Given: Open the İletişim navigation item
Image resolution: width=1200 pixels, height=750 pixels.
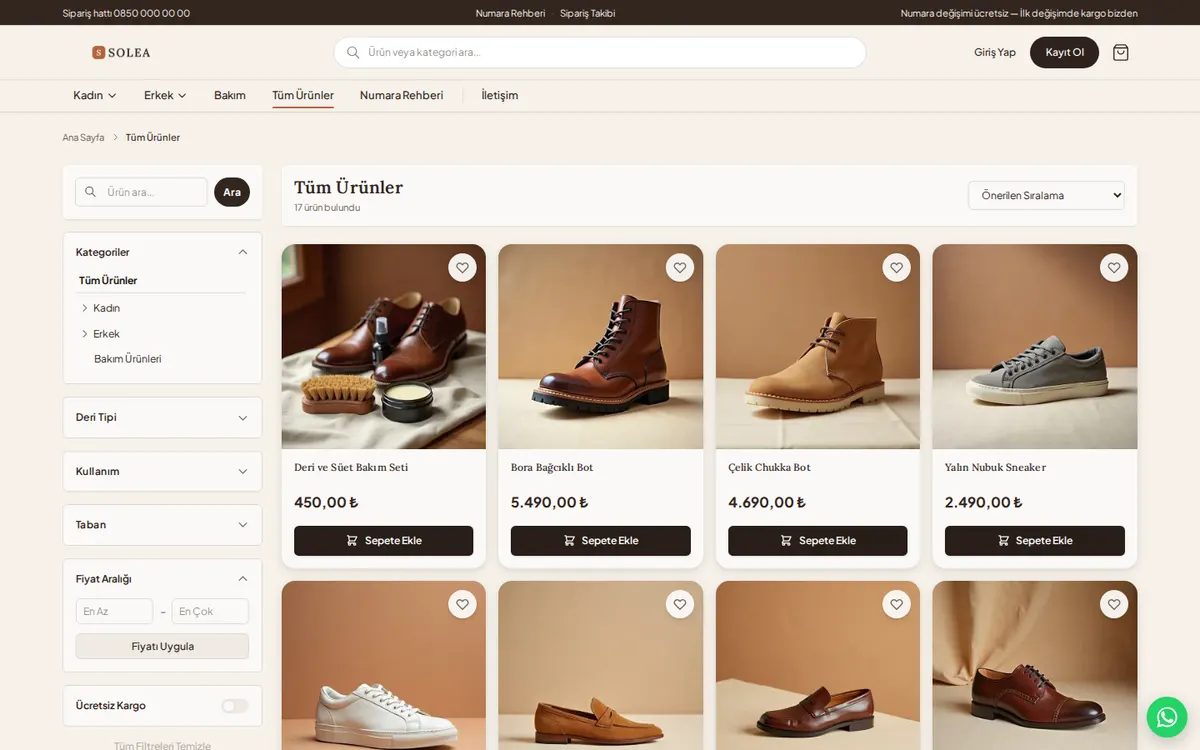Looking at the screenshot, I should 500,95.
